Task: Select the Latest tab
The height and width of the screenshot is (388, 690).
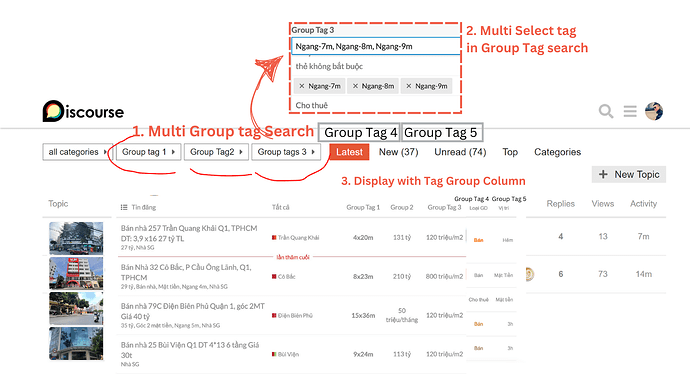Action: coord(349,152)
